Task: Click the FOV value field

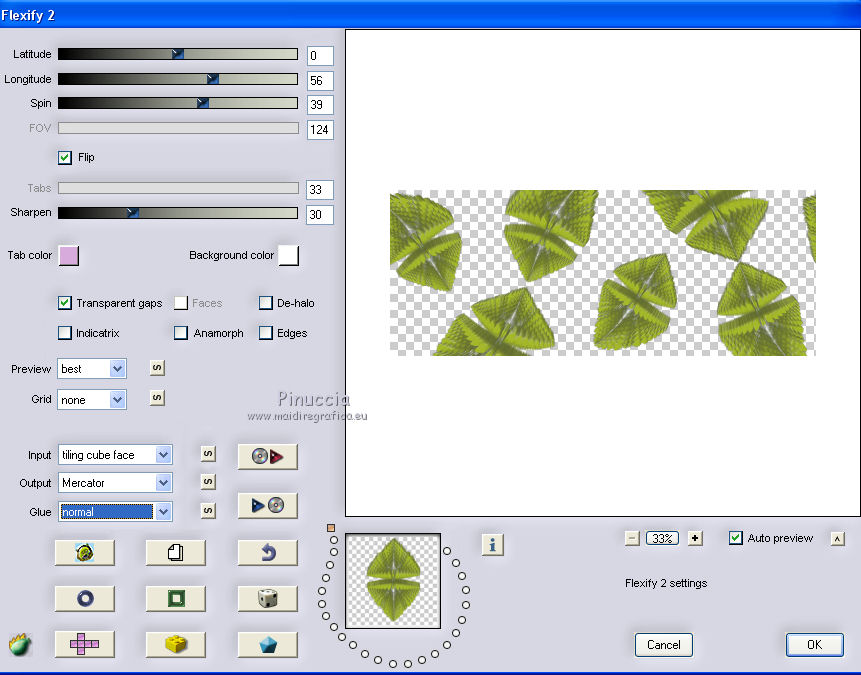Action: pyautogui.click(x=320, y=130)
